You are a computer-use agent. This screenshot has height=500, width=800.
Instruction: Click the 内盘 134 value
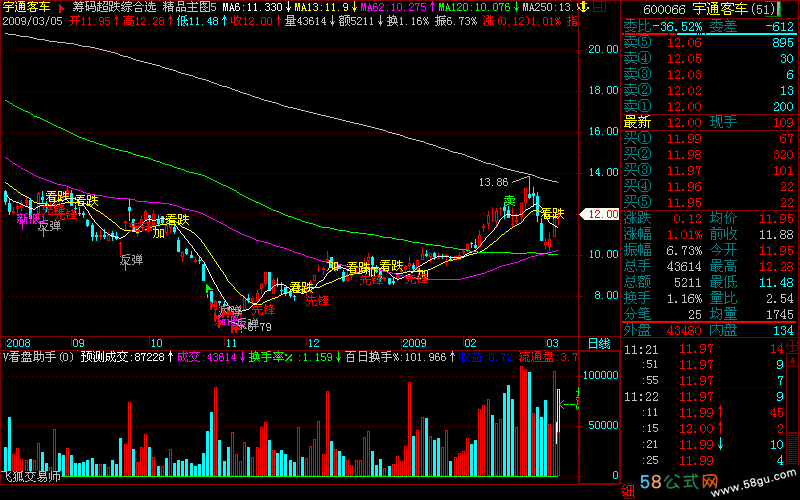783,331
